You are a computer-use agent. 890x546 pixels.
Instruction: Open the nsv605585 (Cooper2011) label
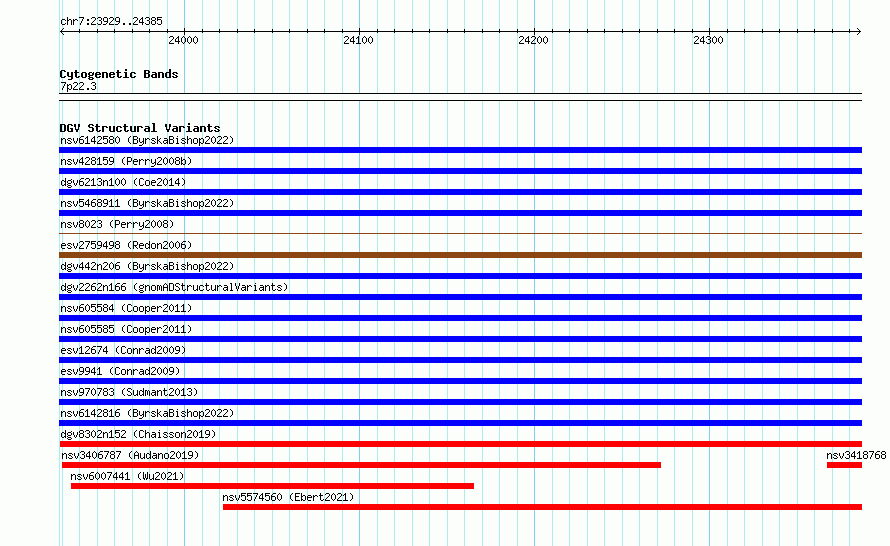[126, 329]
